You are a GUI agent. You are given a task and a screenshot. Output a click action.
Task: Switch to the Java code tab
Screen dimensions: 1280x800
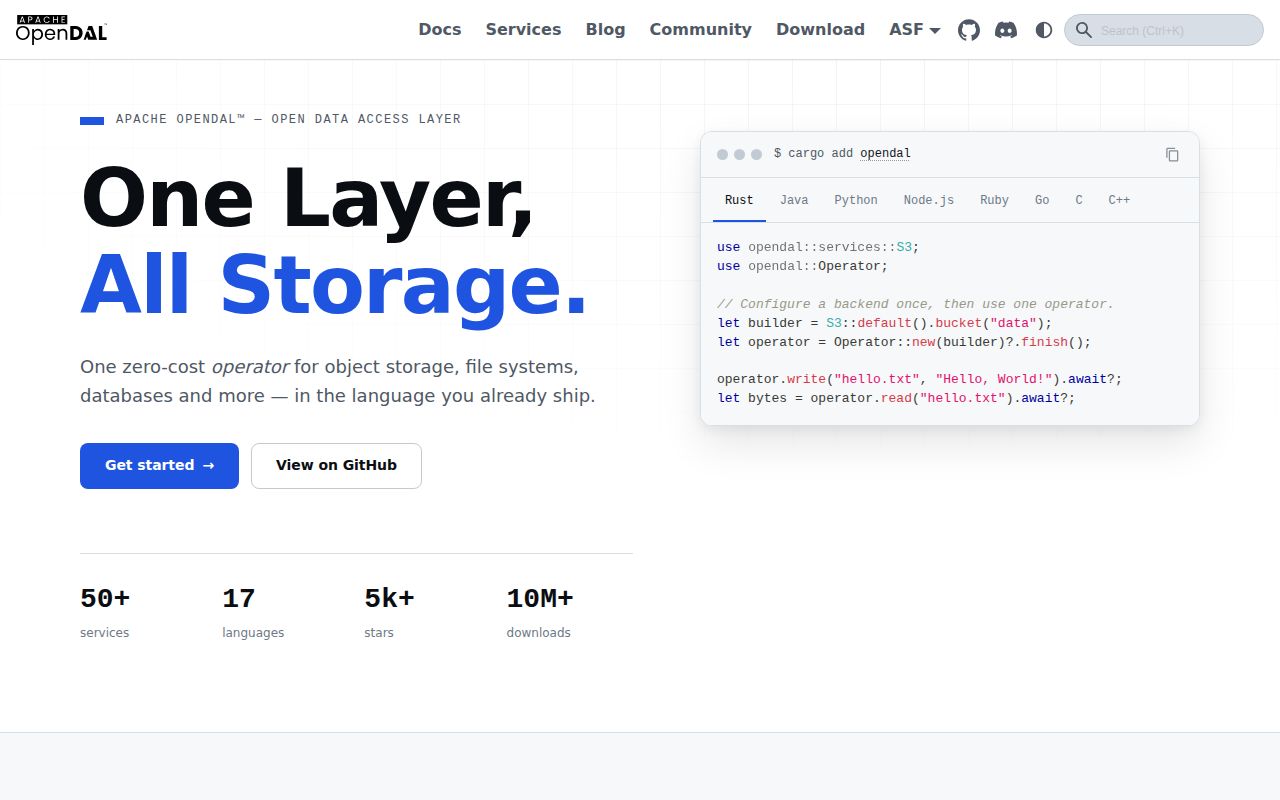[x=794, y=200]
